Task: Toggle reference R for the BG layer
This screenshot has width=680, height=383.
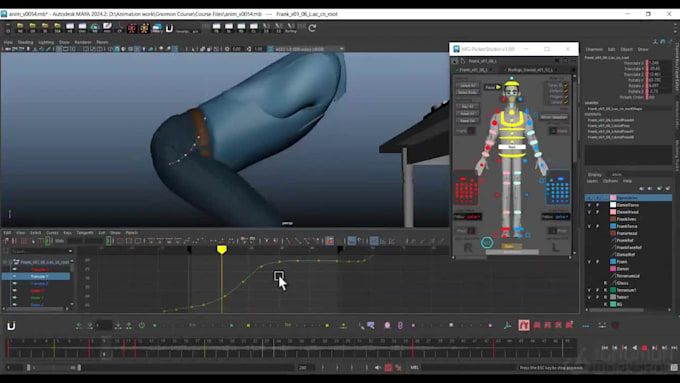Action: click(x=605, y=304)
